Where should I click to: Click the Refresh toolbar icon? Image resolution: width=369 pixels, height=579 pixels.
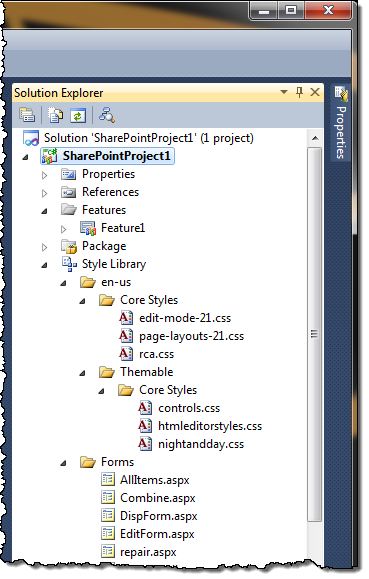[78, 116]
